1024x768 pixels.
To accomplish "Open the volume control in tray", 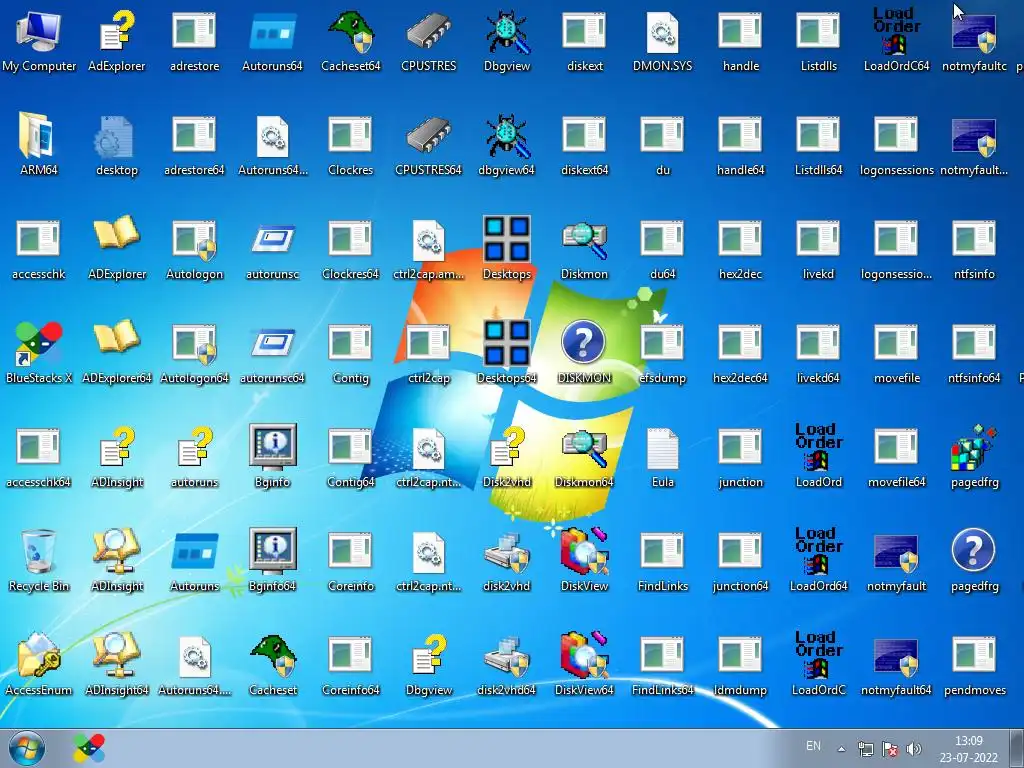I will (914, 749).
